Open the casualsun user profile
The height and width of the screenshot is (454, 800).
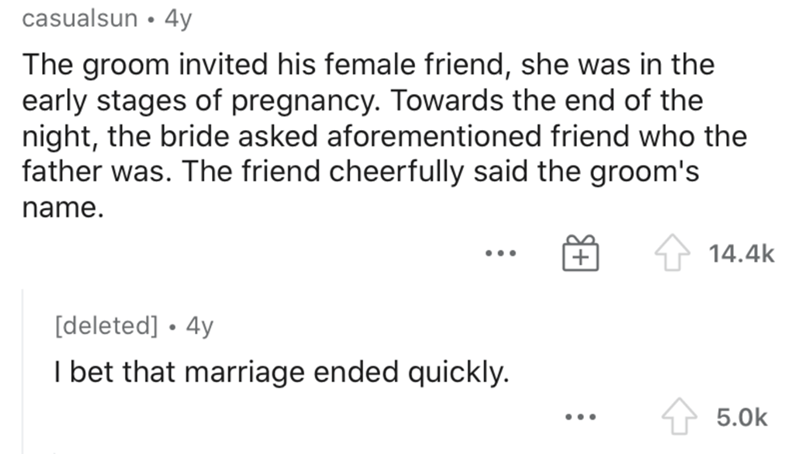pyautogui.click(x=80, y=19)
